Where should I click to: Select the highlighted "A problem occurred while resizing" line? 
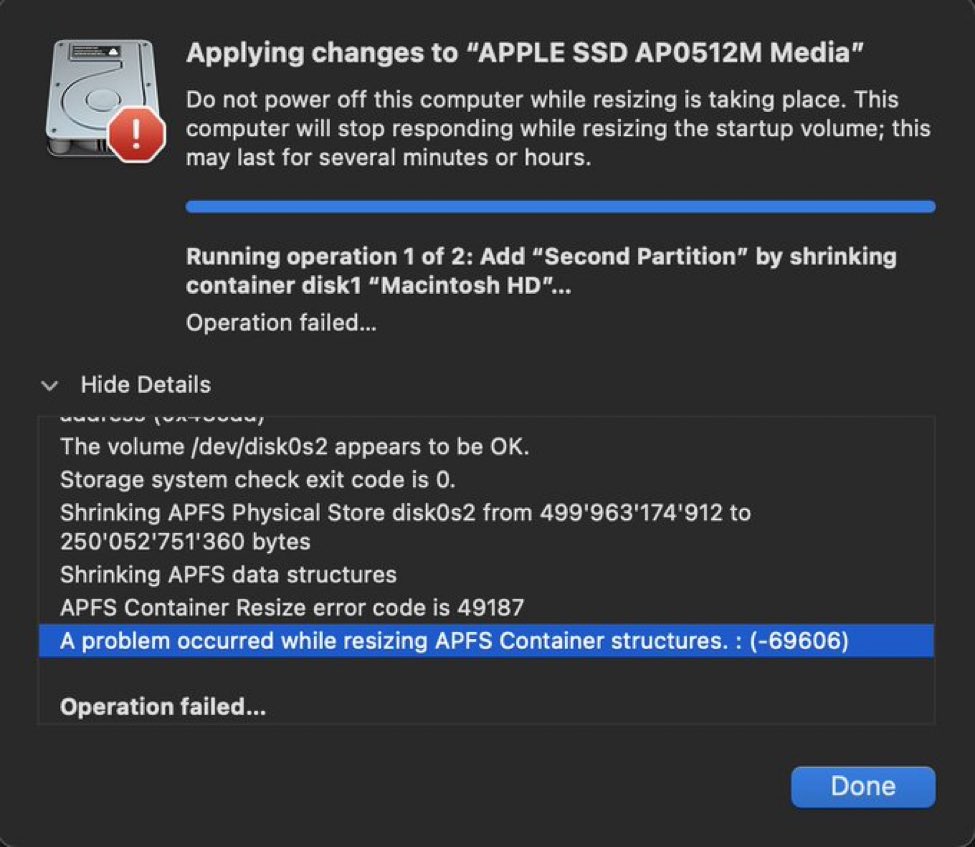pos(454,641)
